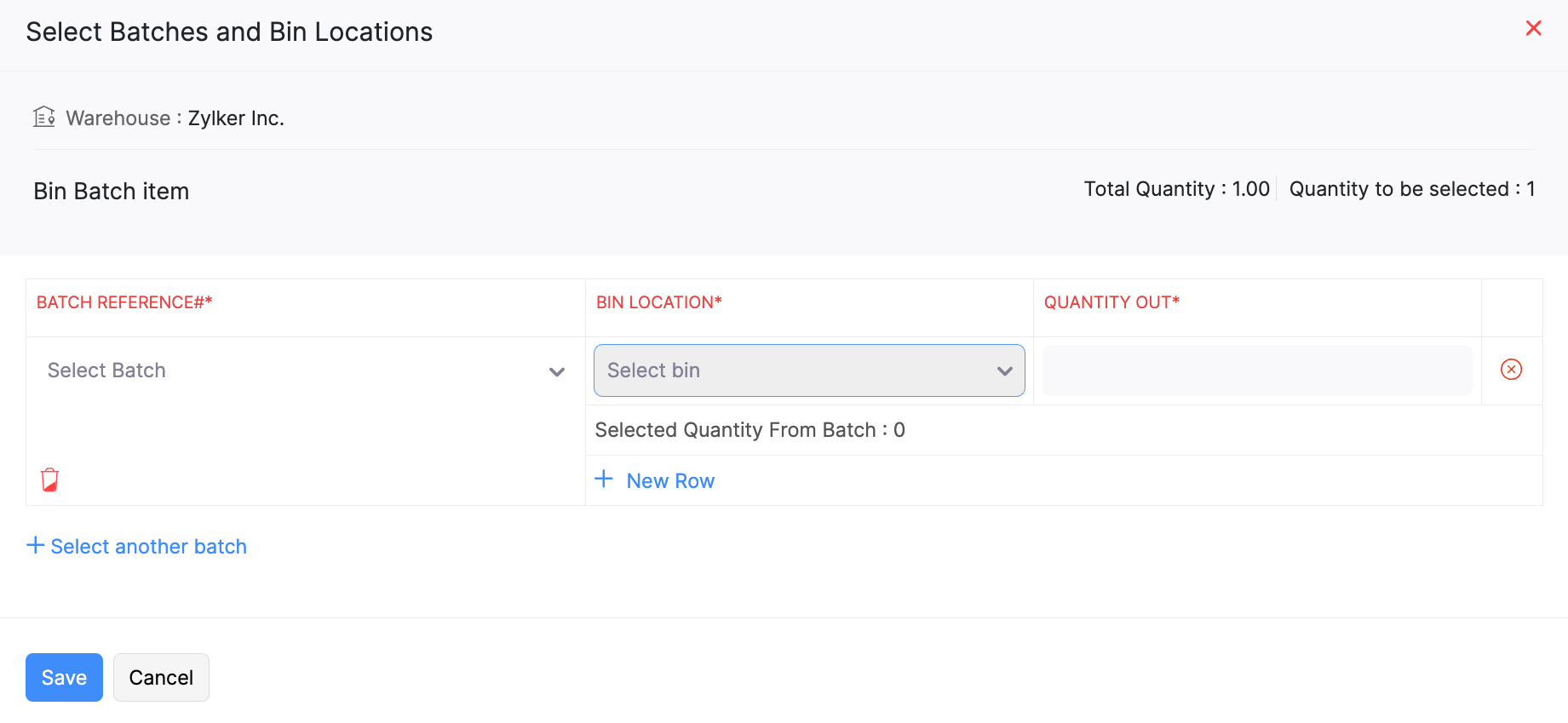Image resolution: width=1568 pixels, height=723 pixels.
Task: Click the plus icon beside New Row
Action: (x=604, y=479)
